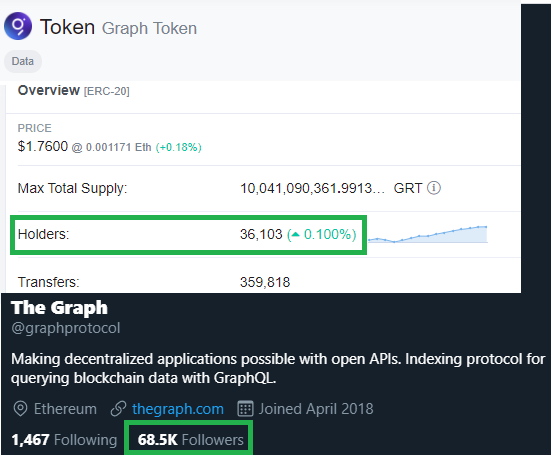Open the thegraph.com profile link
The height and width of the screenshot is (455, 551).
point(178,409)
